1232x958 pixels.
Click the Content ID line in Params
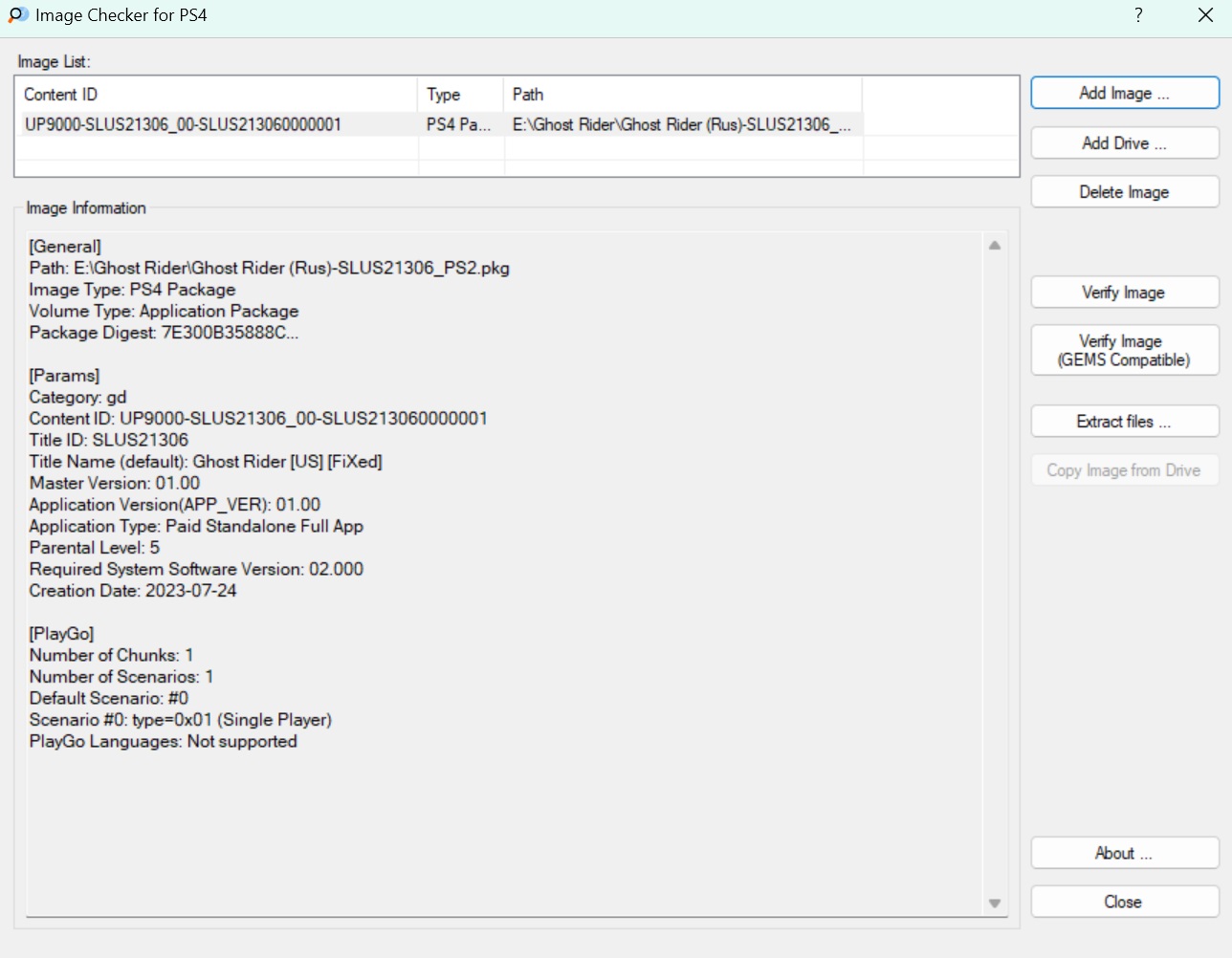click(258, 419)
